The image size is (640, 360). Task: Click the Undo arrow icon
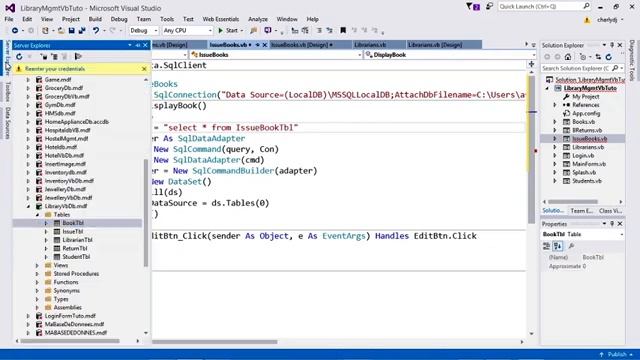[96, 31]
